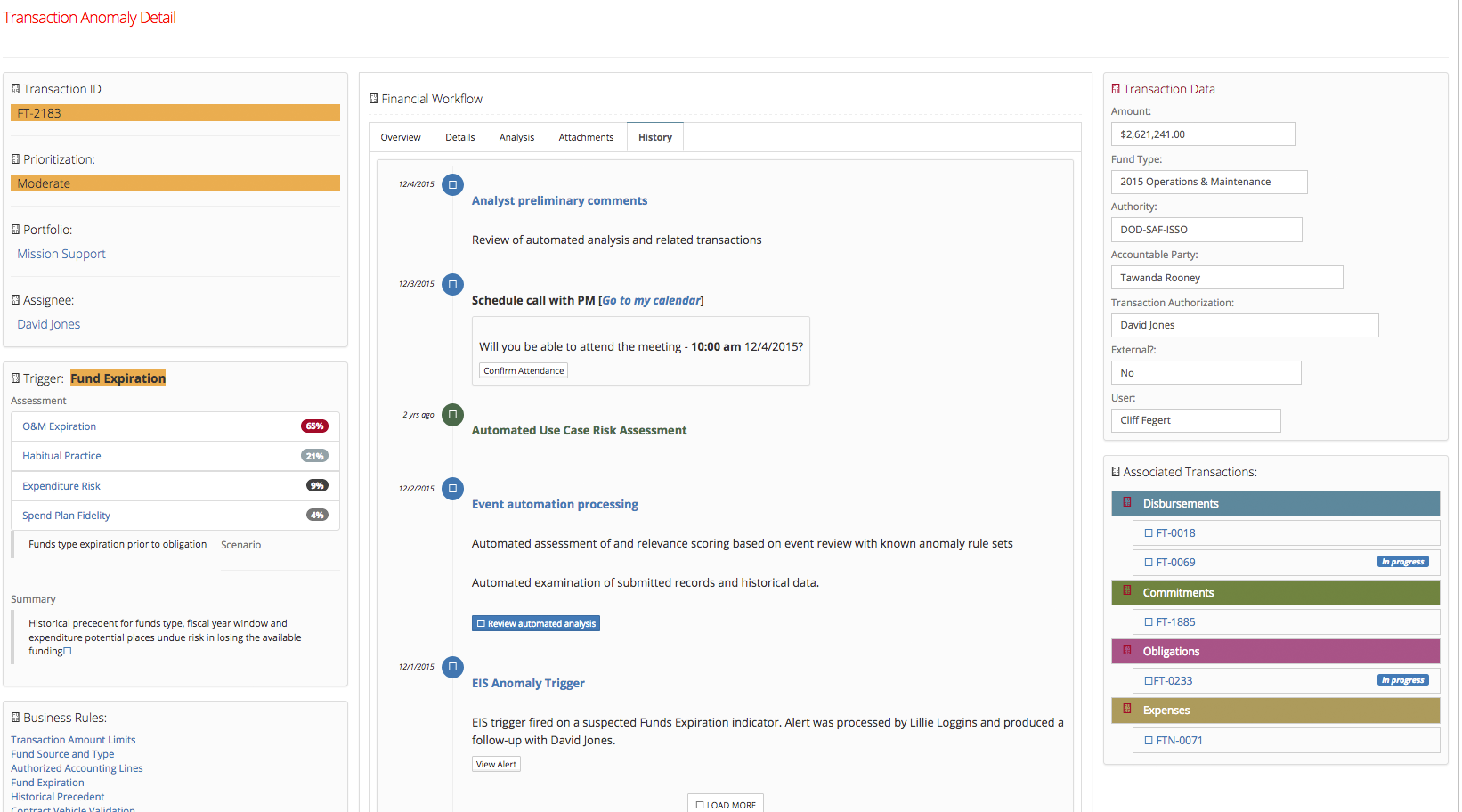Click the Amount input field
The width and height of the screenshot is (1462, 812).
point(1203,134)
